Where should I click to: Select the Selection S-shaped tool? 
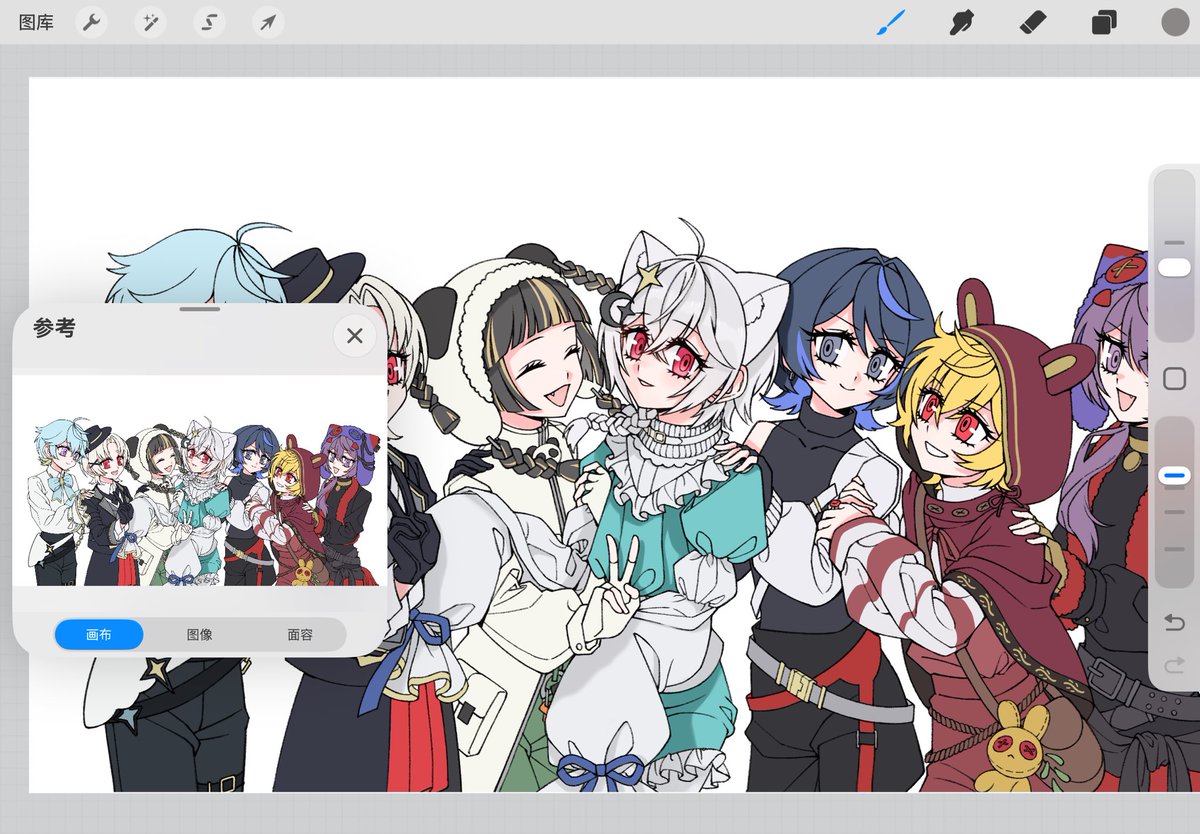point(209,22)
